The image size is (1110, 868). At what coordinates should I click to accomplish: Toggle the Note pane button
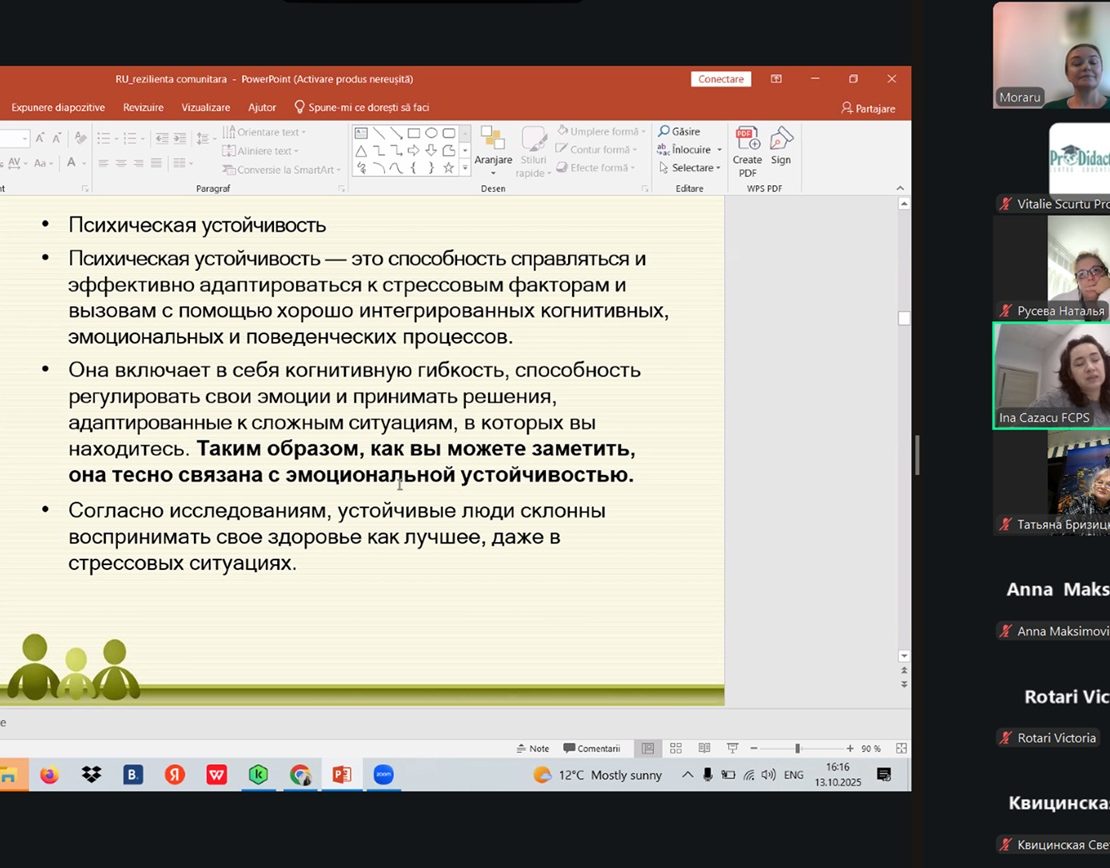(x=533, y=748)
